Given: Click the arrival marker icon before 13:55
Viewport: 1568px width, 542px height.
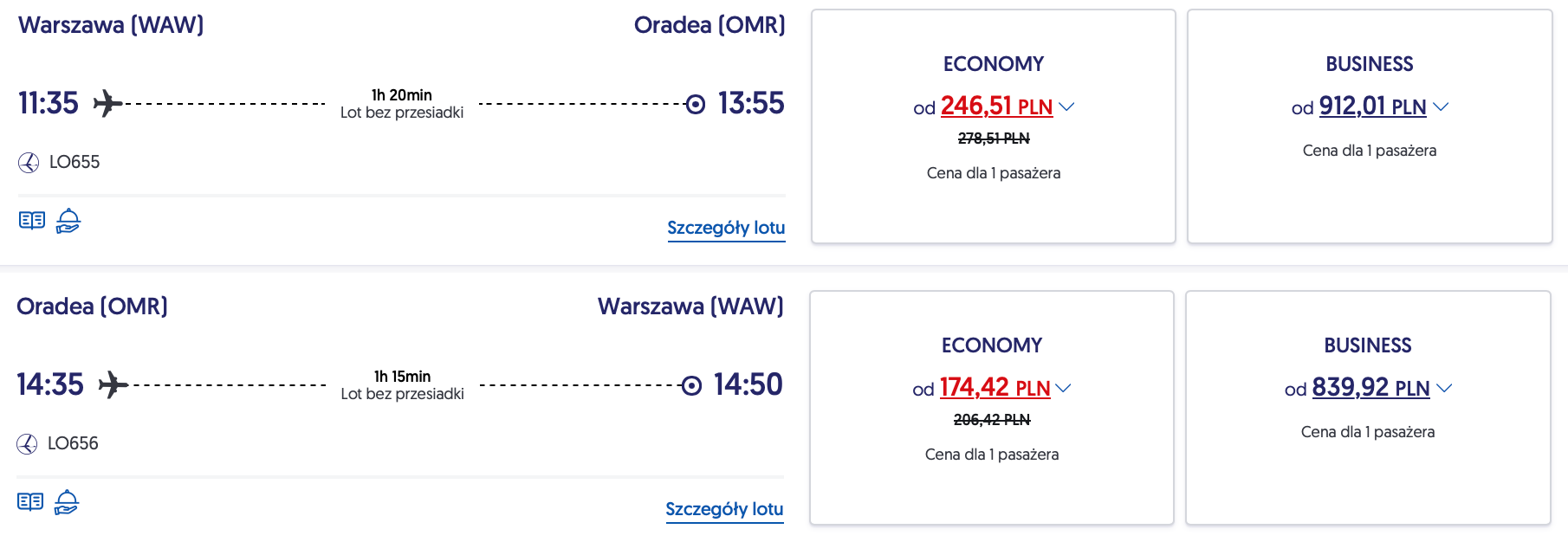Looking at the screenshot, I should click(x=695, y=104).
